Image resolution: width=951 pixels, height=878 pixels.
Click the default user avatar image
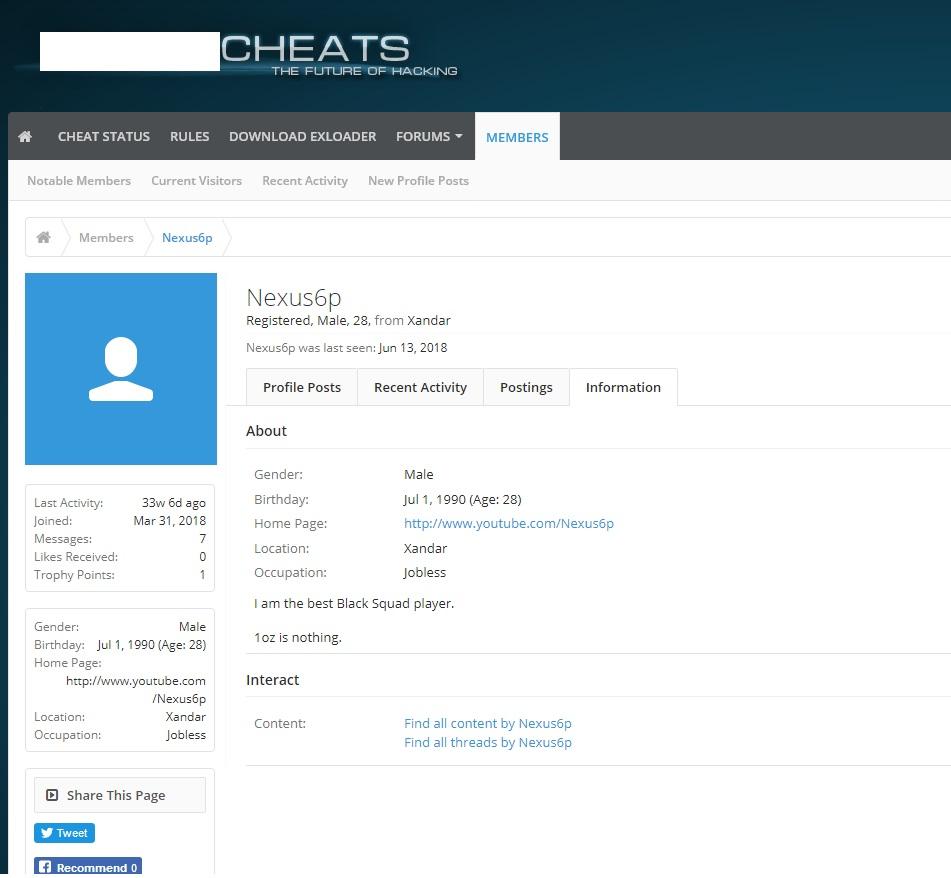121,369
